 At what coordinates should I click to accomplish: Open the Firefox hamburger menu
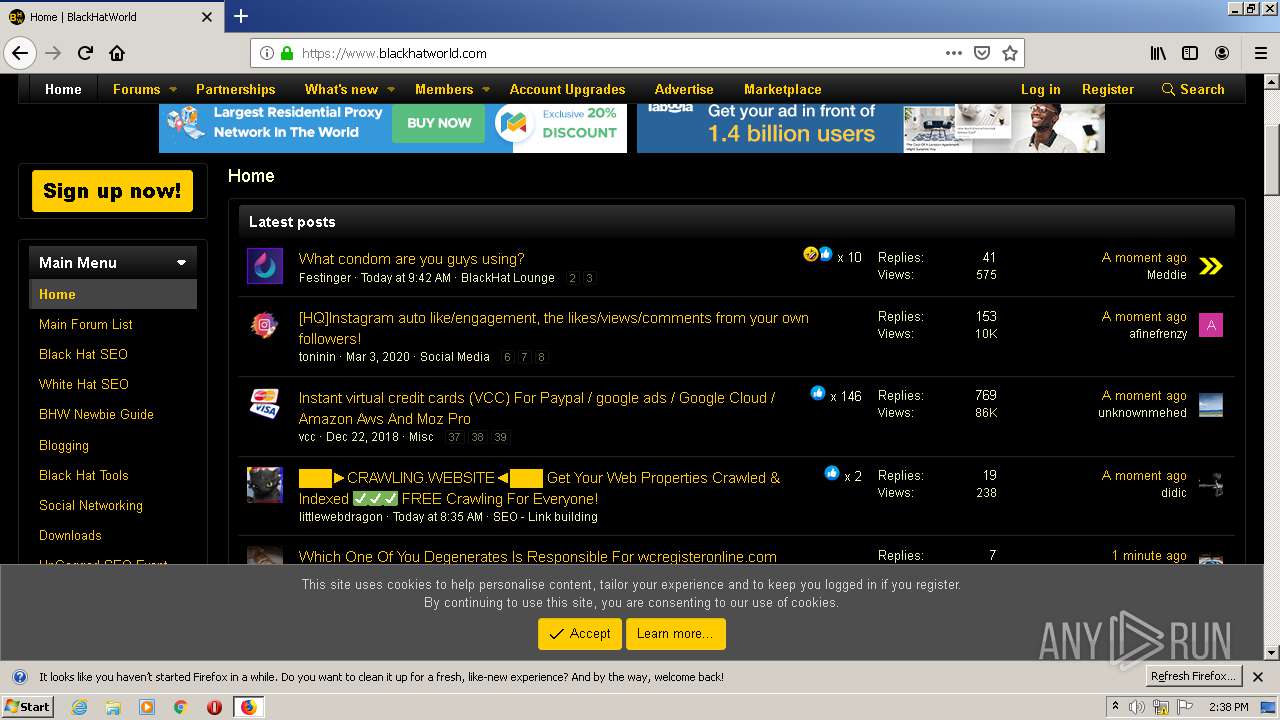[1260, 53]
